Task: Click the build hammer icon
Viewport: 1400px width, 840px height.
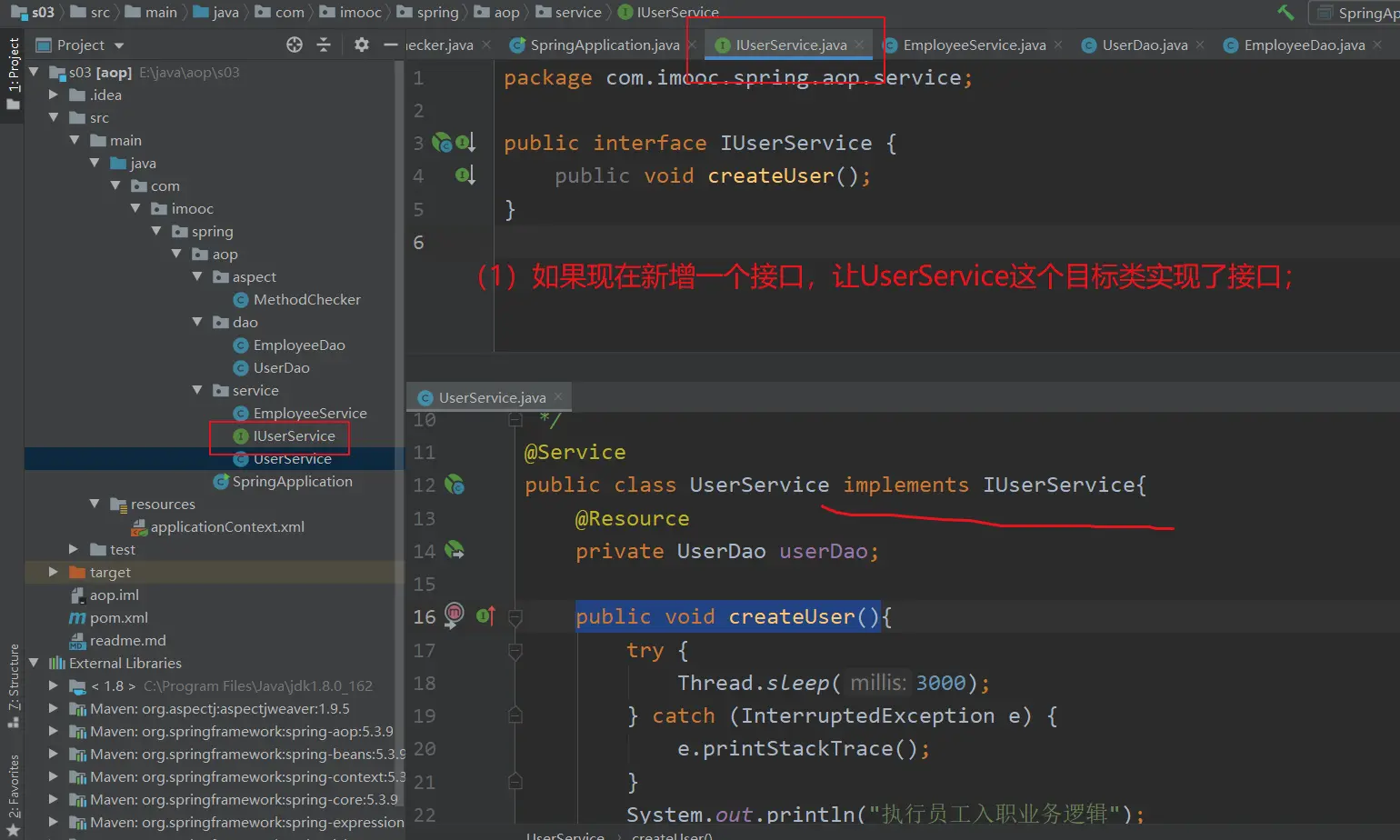Action: pyautogui.click(x=1285, y=12)
